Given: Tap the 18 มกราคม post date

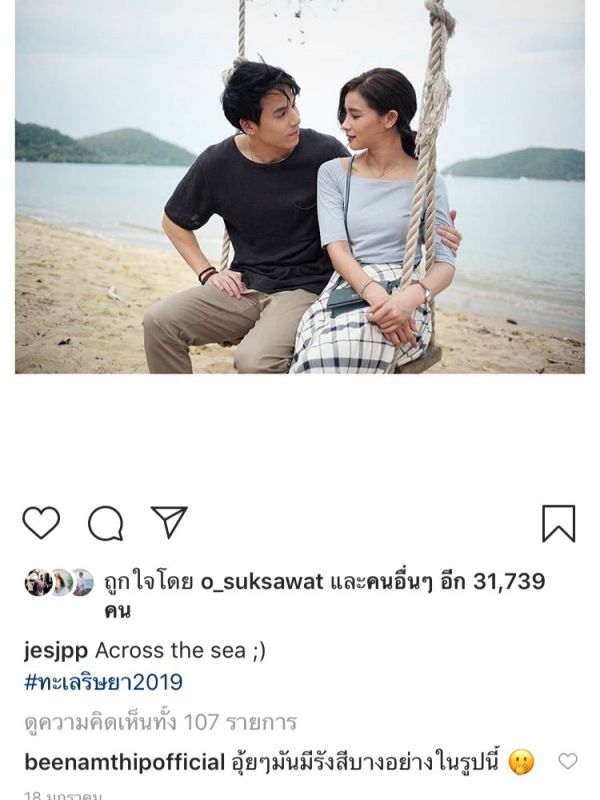Looking at the screenshot, I should click(63, 795).
